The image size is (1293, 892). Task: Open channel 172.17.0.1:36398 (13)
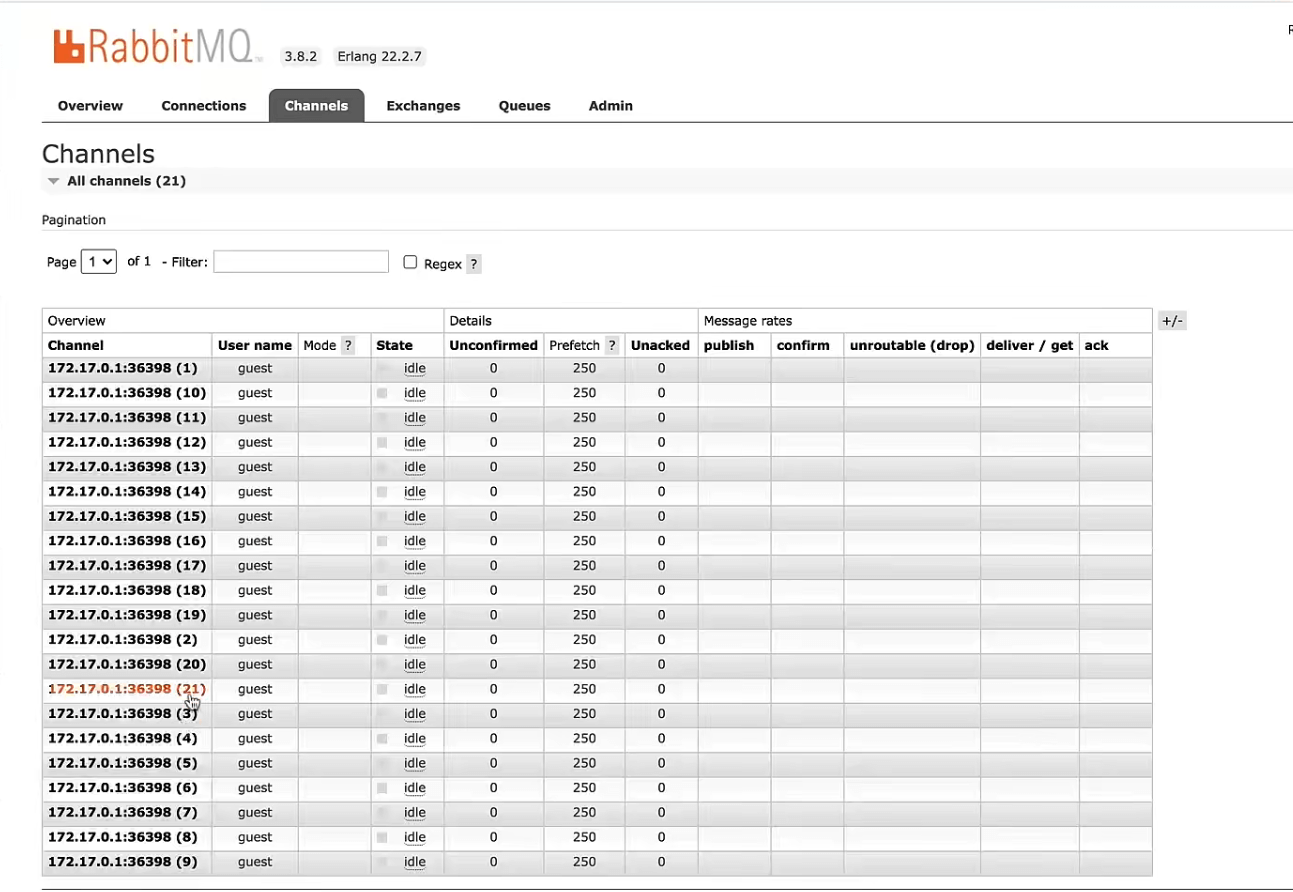[127, 467]
